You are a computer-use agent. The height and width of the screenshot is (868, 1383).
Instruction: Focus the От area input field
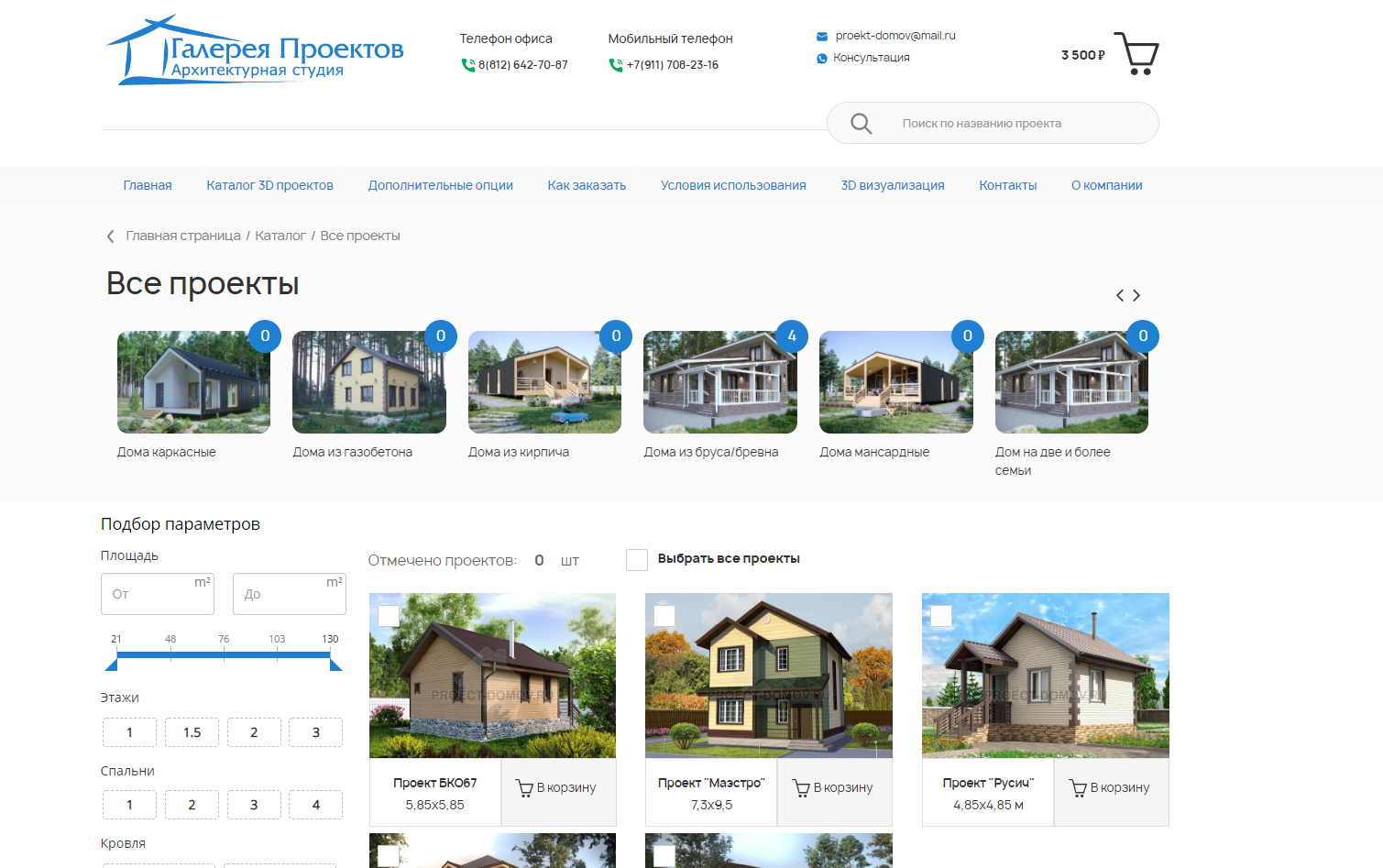coord(158,594)
